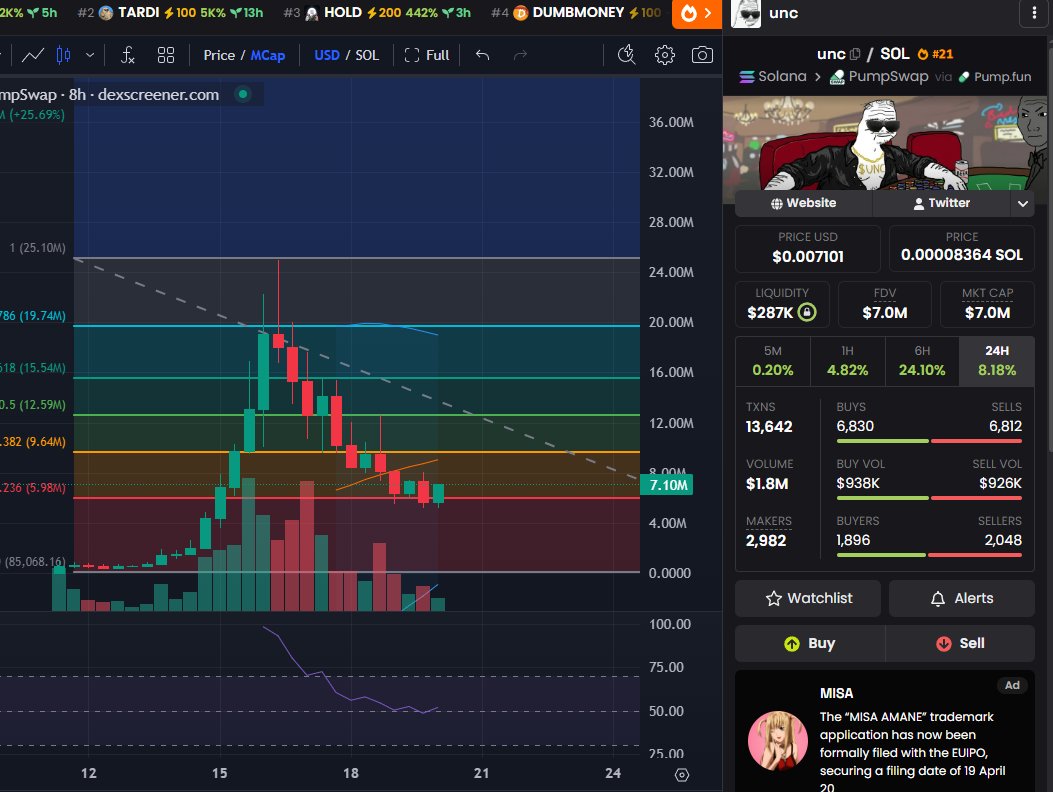Click the unc profile avatar icon

click(746, 13)
